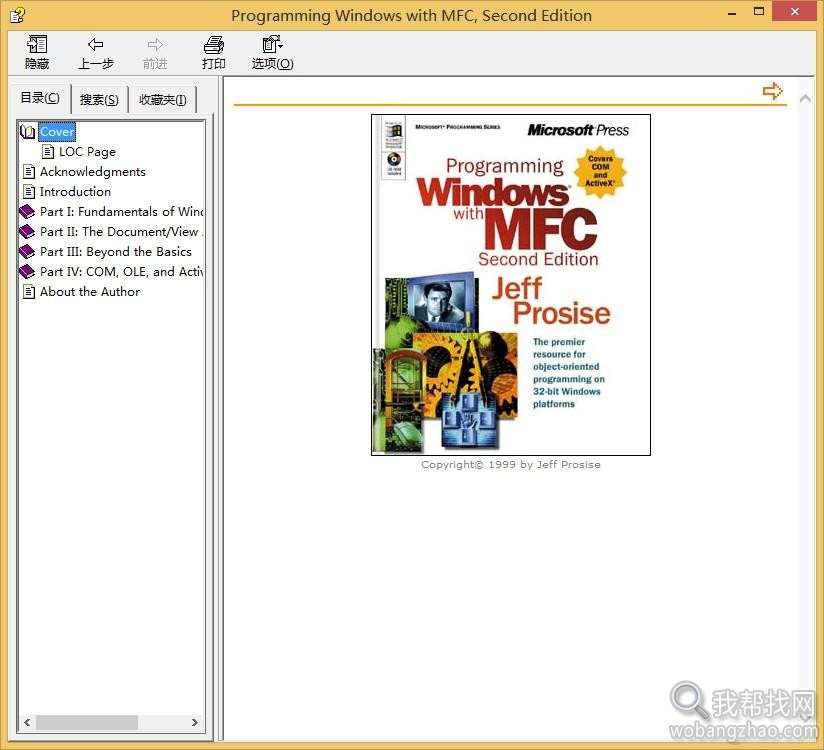The height and width of the screenshot is (750, 824).
Task: Maximize the help window
Action: pos(759,12)
